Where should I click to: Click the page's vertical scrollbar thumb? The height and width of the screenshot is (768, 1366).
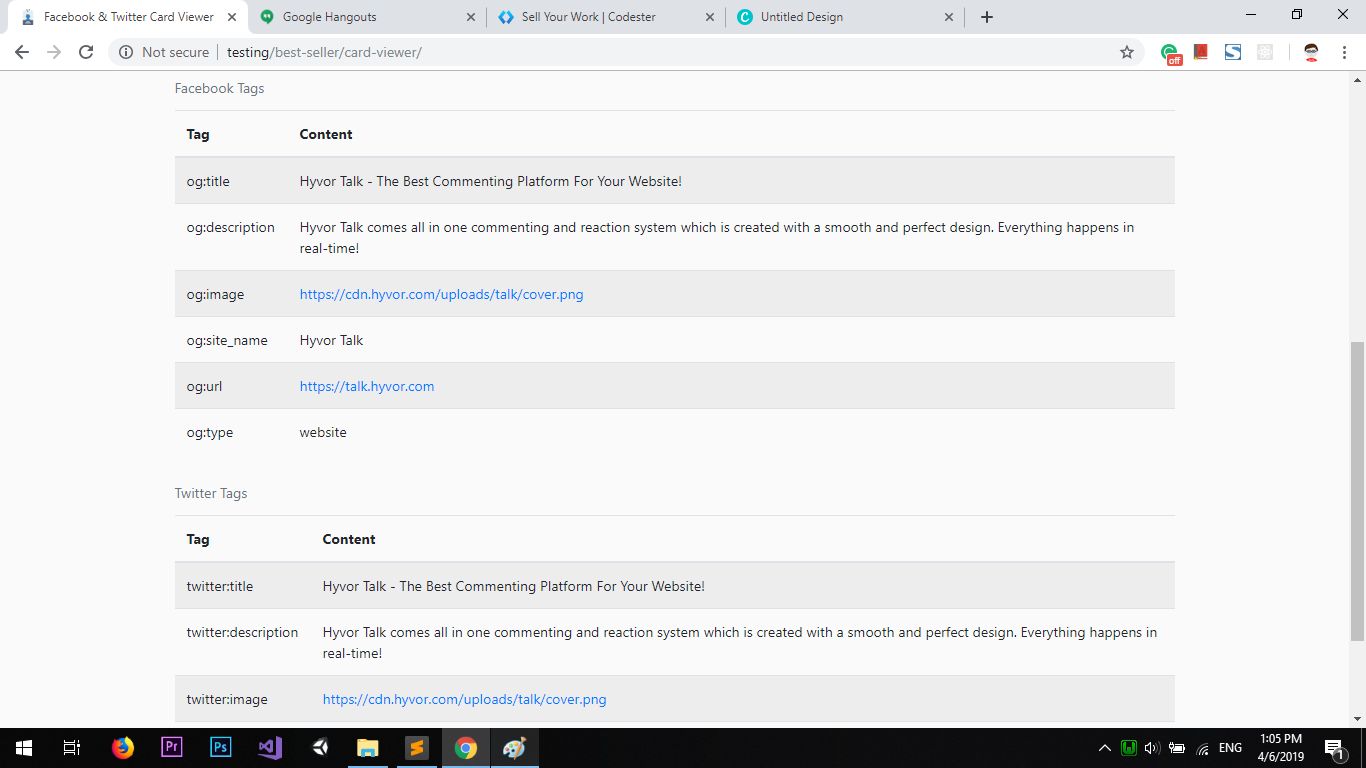pos(1357,490)
